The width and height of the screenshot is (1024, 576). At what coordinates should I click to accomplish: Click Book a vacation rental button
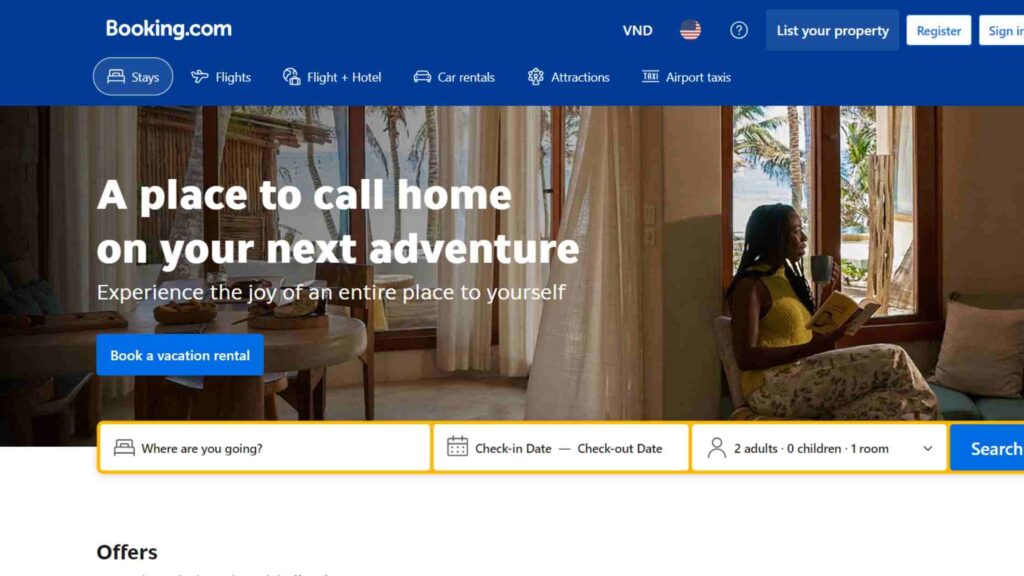pos(180,355)
